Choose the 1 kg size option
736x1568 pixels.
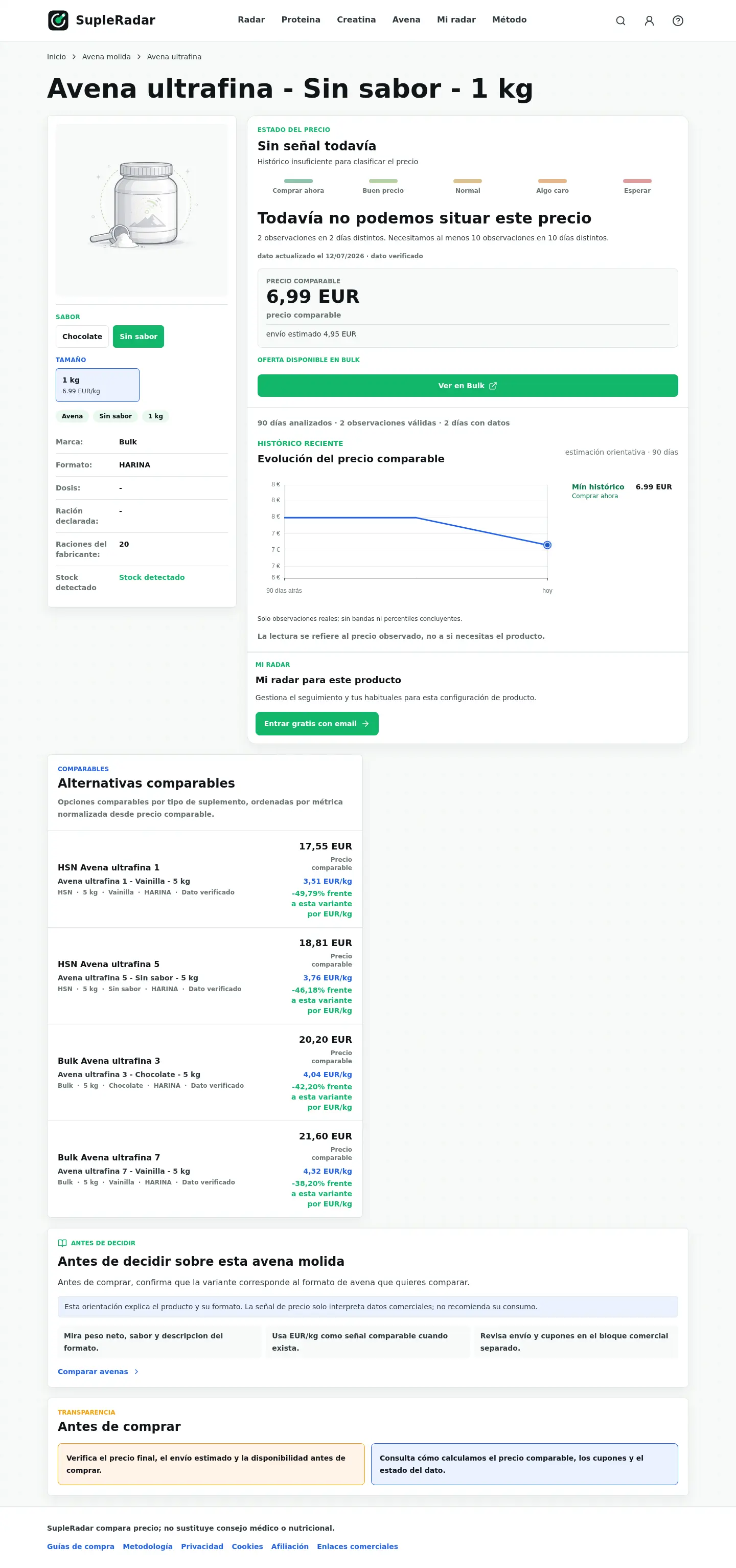point(97,385)
